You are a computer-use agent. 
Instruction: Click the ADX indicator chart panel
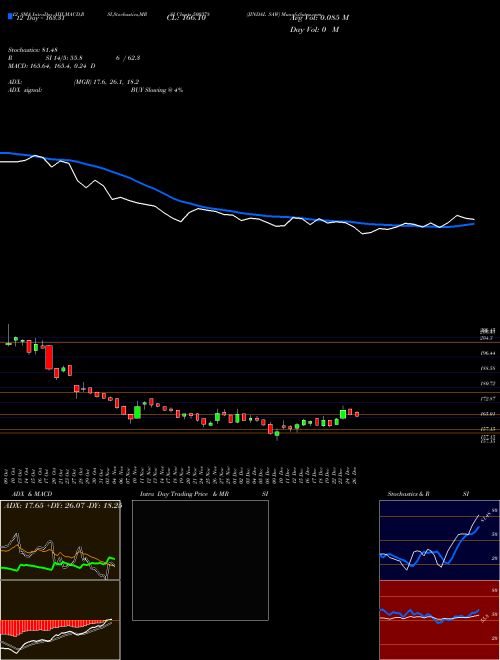[60, 540]
